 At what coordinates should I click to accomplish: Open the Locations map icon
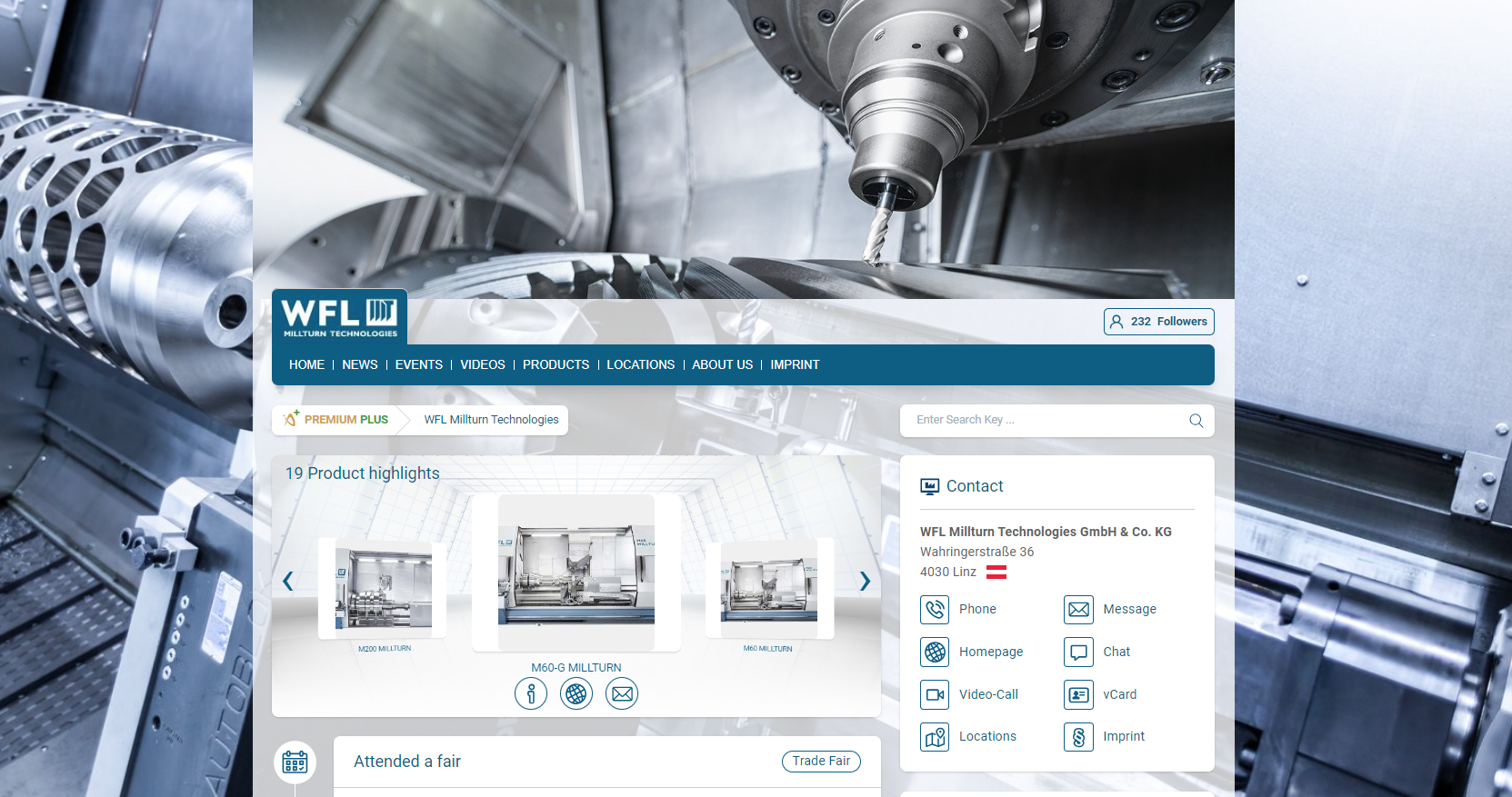pos(935,737)
